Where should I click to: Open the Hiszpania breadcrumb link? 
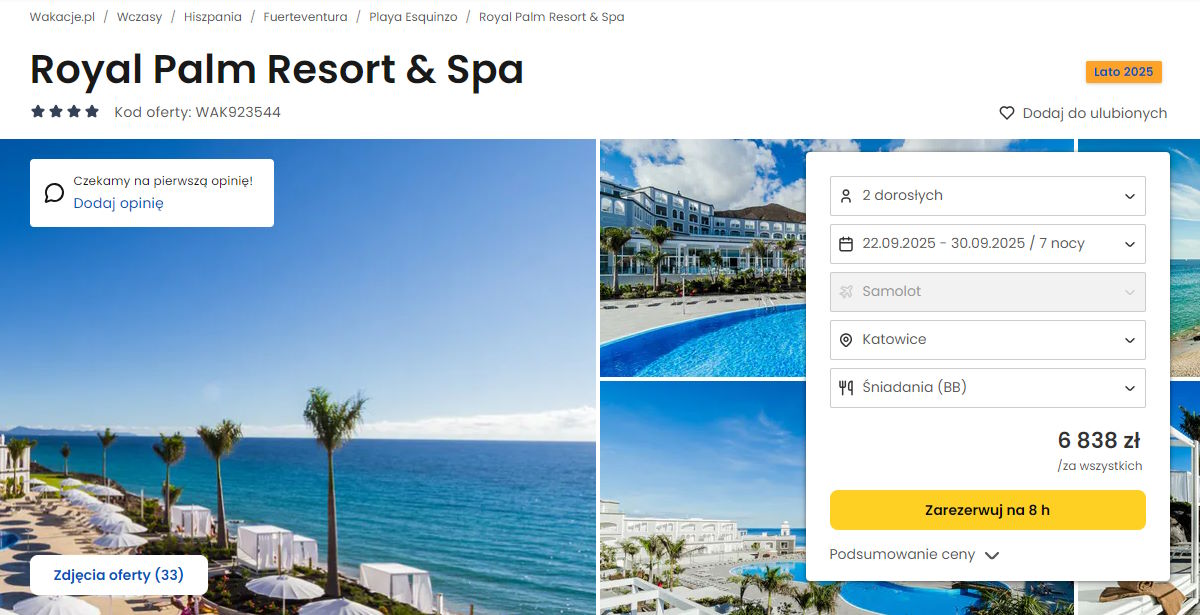click(x=213, y=17)
